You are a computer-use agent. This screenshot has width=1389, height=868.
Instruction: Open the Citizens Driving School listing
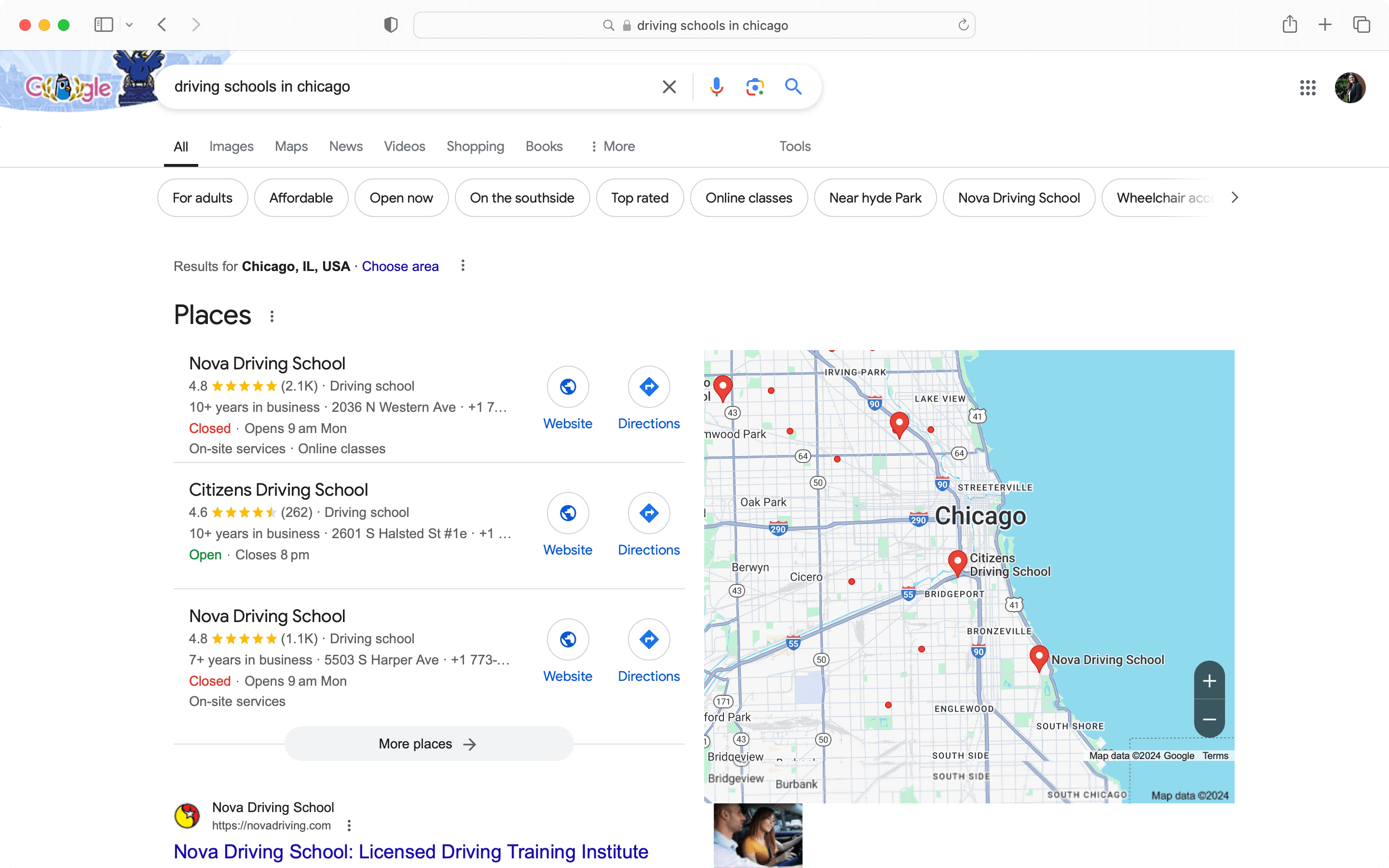click(x=278, y=489)
